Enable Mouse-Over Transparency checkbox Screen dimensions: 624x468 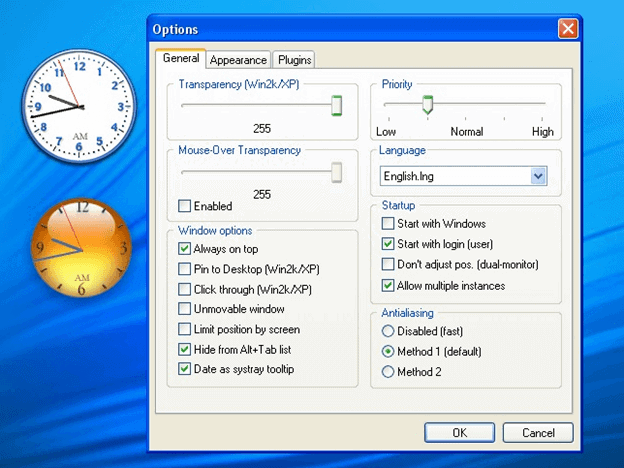click(185, 206)
